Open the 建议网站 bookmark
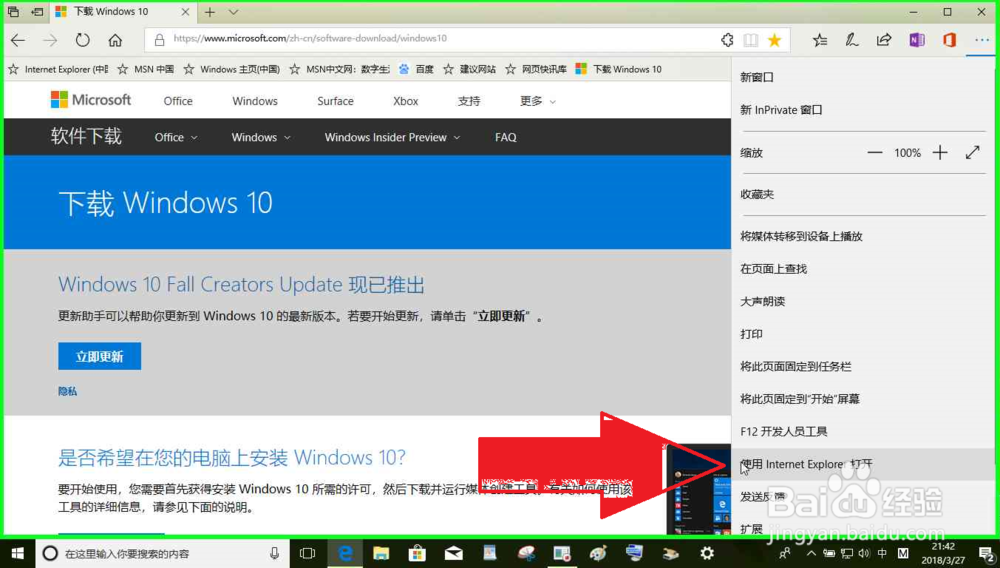Viewport: 1000px width, 568px height. click(x=470, y=69)
